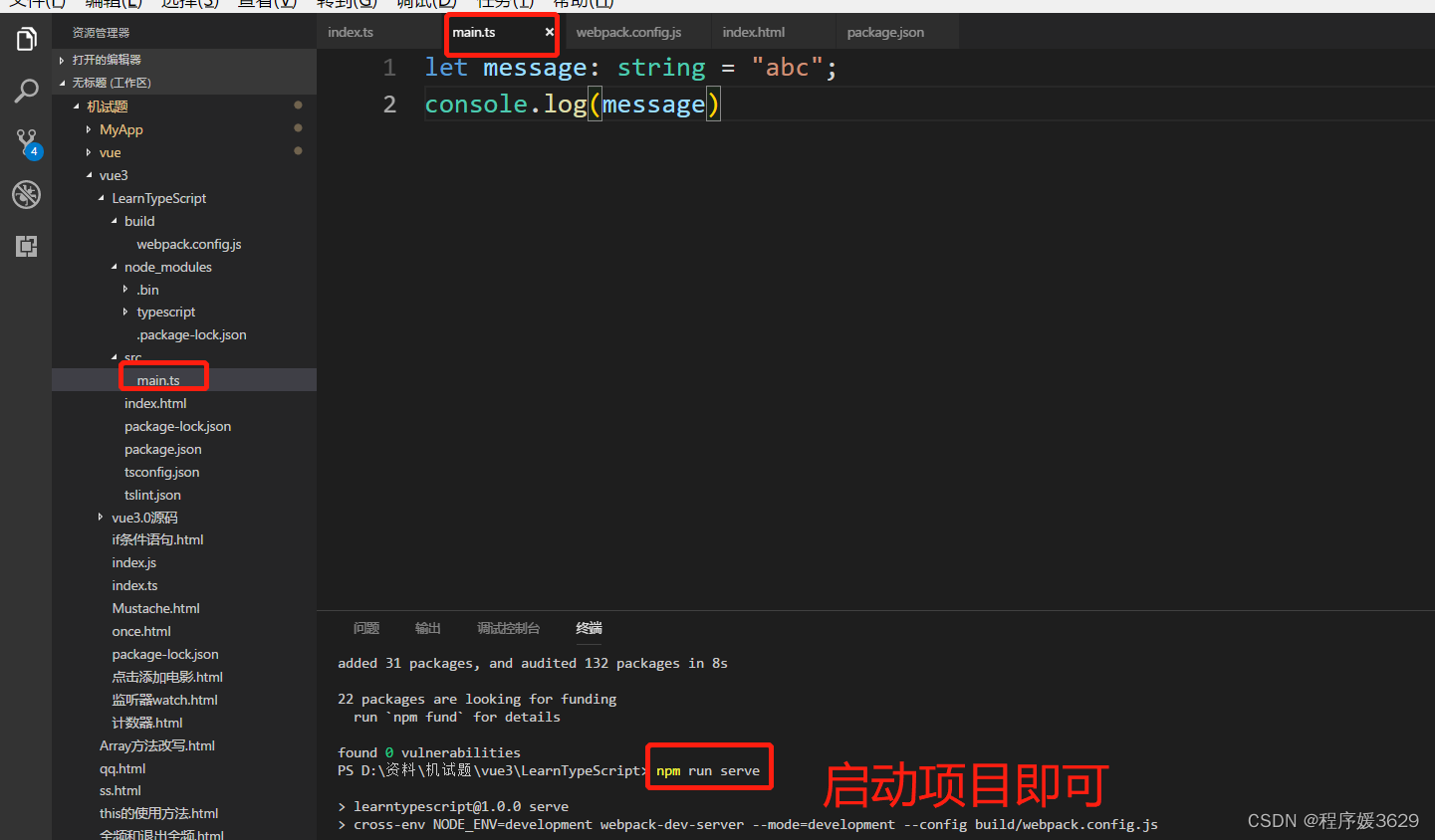Viewport: 1435px width, 840px height.
Task: Open the 调试(D) menu
Action: [x=427, y=4]
